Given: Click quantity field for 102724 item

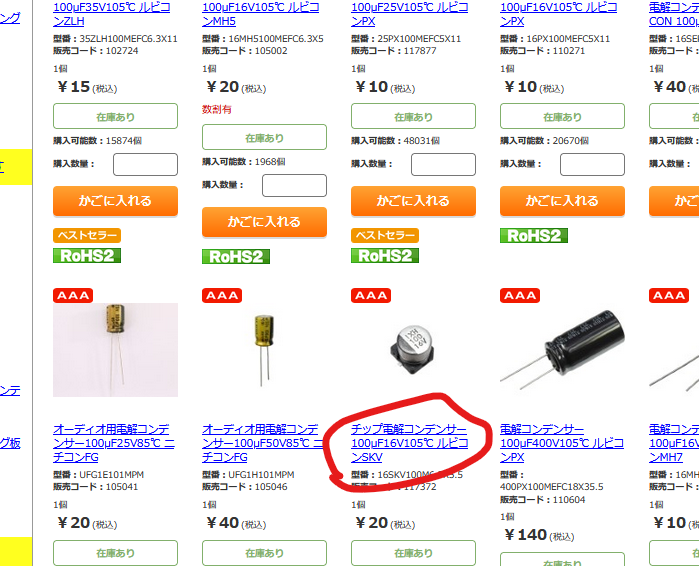Looking at the screenshot, I should pos(145,164).
